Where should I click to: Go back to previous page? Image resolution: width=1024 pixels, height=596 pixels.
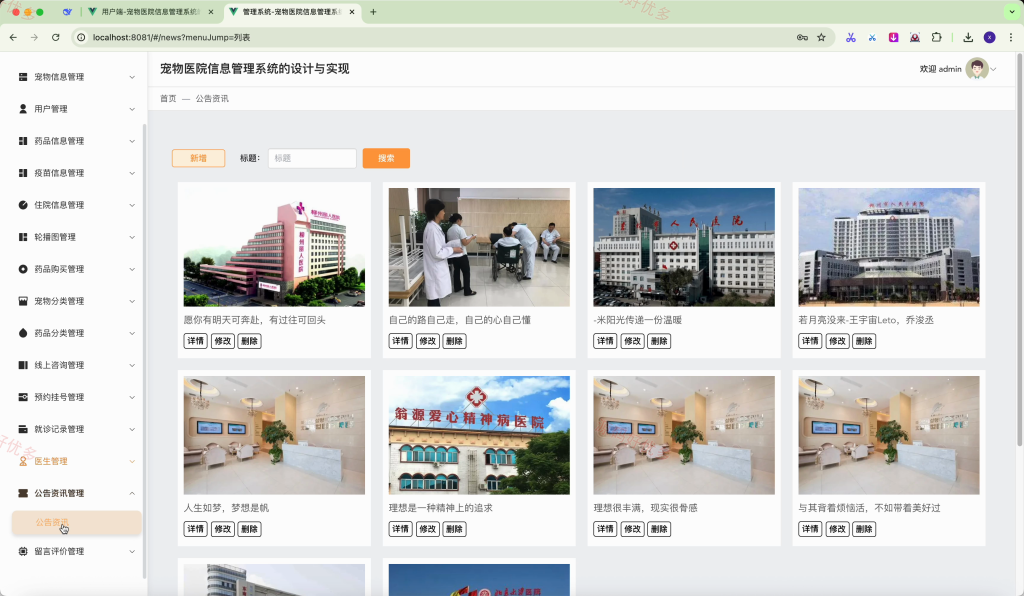coord(13,37)
